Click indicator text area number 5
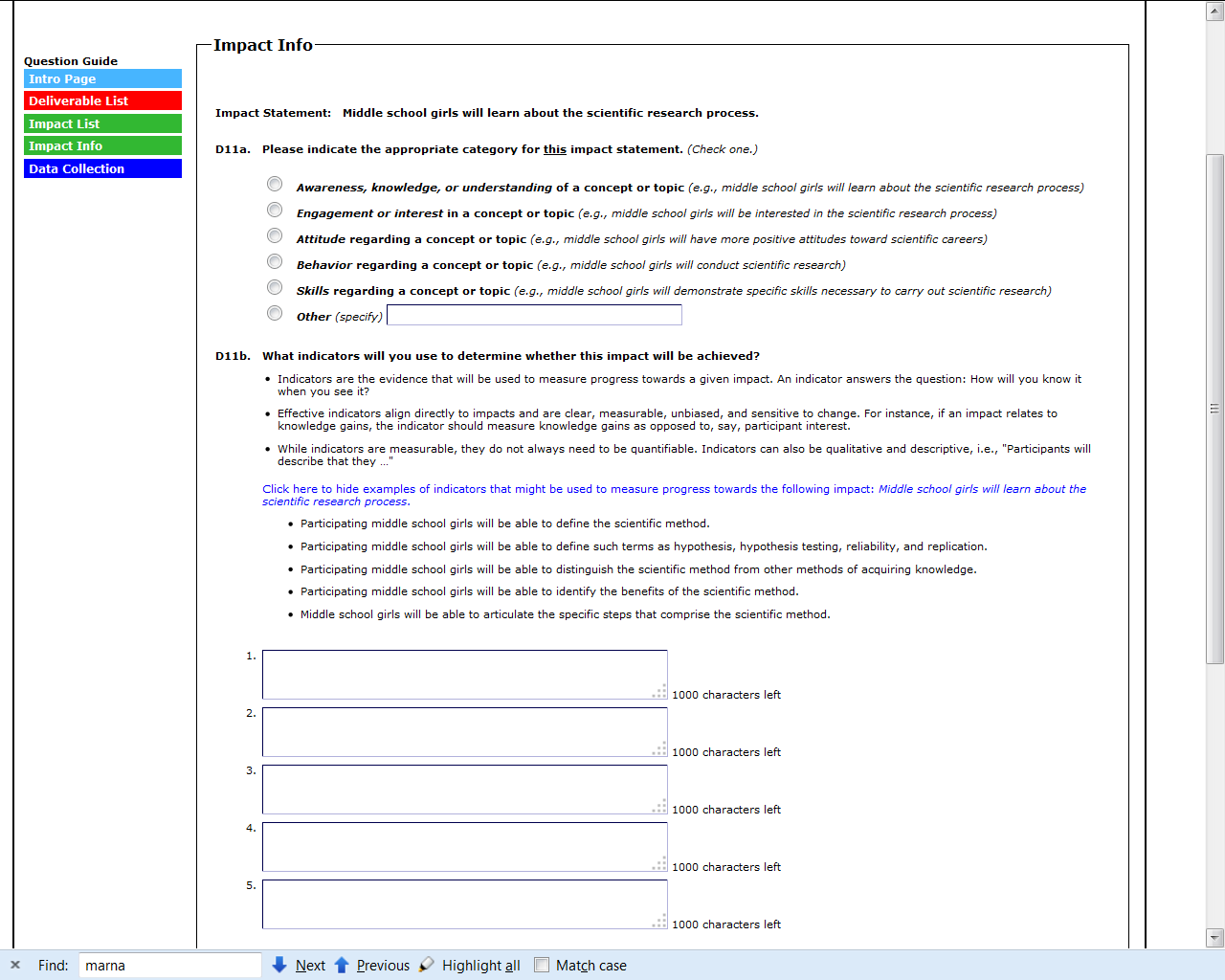Image resolution: width=1225 pixels, height=980 pixels. [x=465, y=904]
